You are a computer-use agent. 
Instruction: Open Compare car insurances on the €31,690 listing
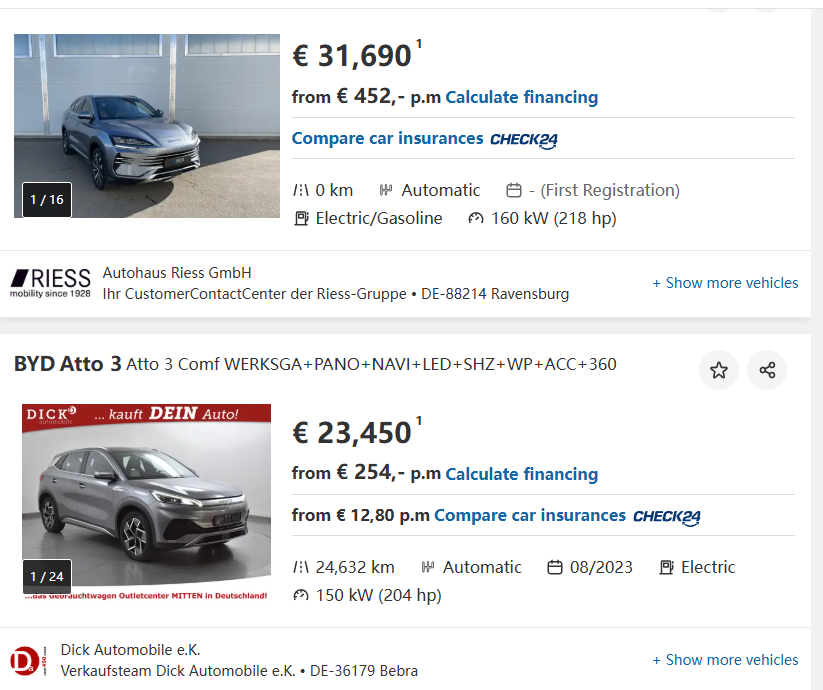click(x=387, y=138)
